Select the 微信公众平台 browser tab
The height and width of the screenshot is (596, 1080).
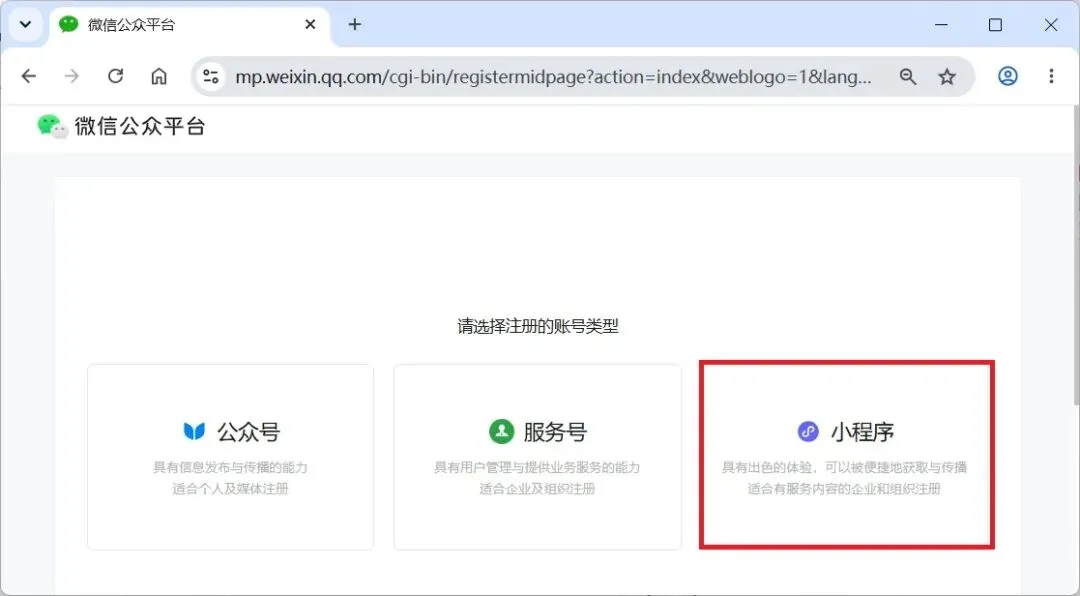pos(189,25)
